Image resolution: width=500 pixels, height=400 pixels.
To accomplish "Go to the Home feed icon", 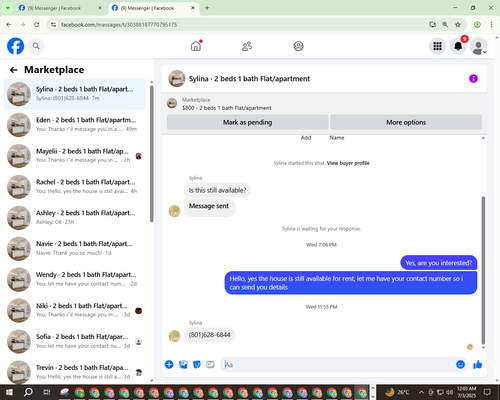I will [x=196, y=46].
